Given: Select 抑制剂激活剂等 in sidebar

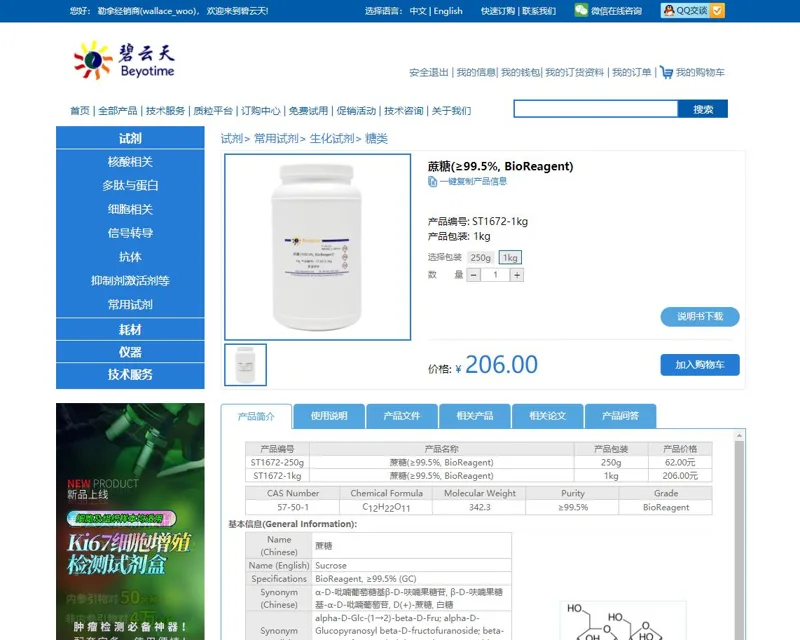Looking at the screenshot, I should tap(130, 281).
